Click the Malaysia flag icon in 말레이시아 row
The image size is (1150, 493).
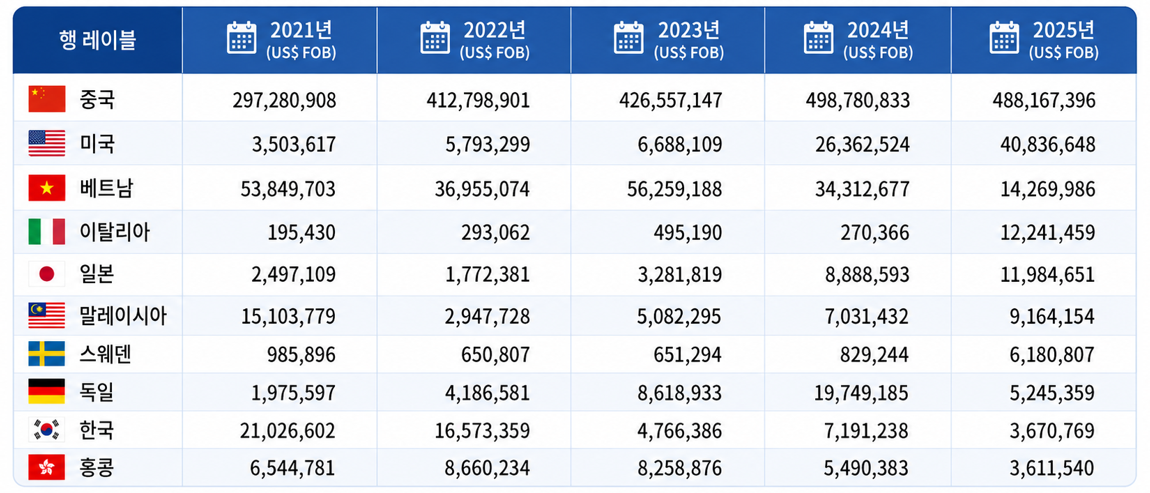coord(47,316)
